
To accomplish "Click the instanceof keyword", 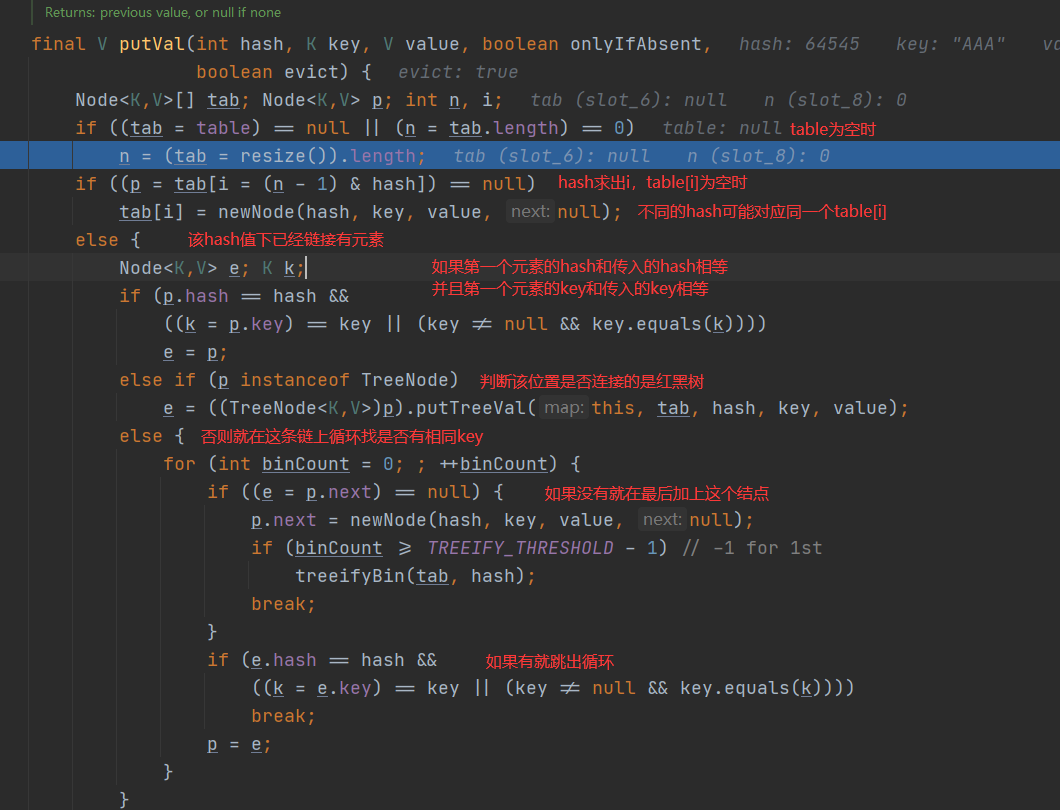I will [295, 380].
